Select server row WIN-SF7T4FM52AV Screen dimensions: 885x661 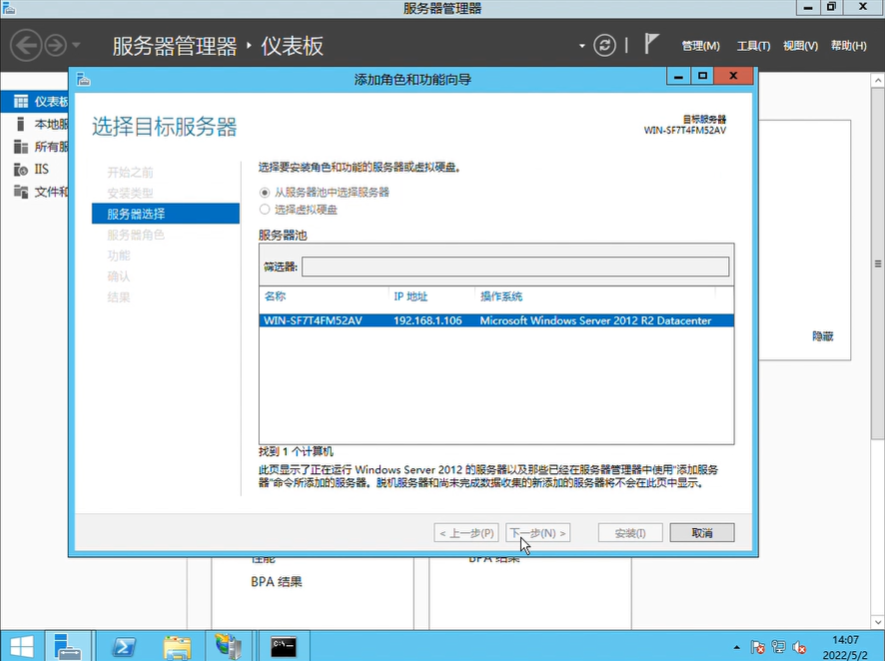point(497,321)
